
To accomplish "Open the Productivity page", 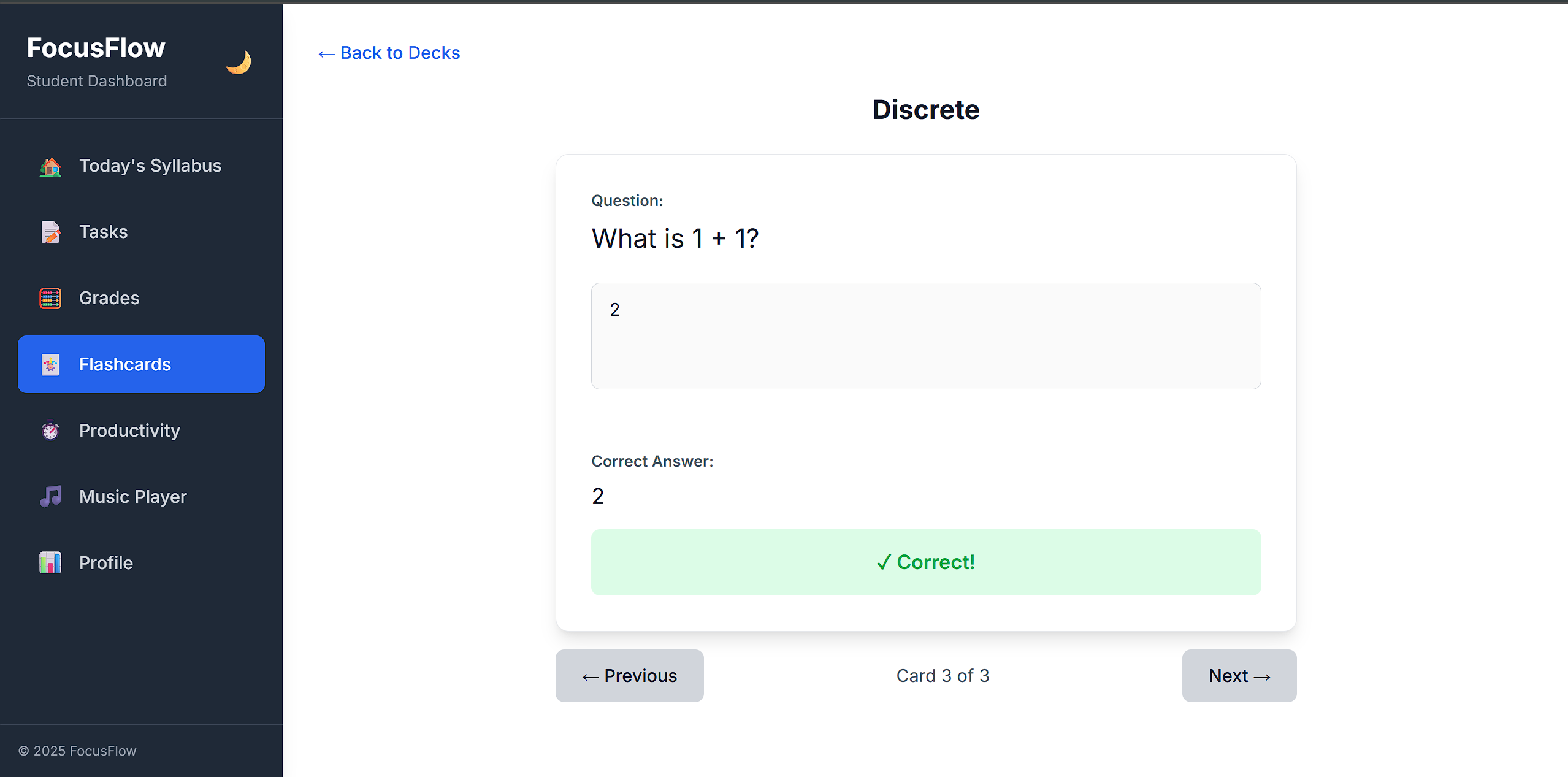I will (129, 431).
